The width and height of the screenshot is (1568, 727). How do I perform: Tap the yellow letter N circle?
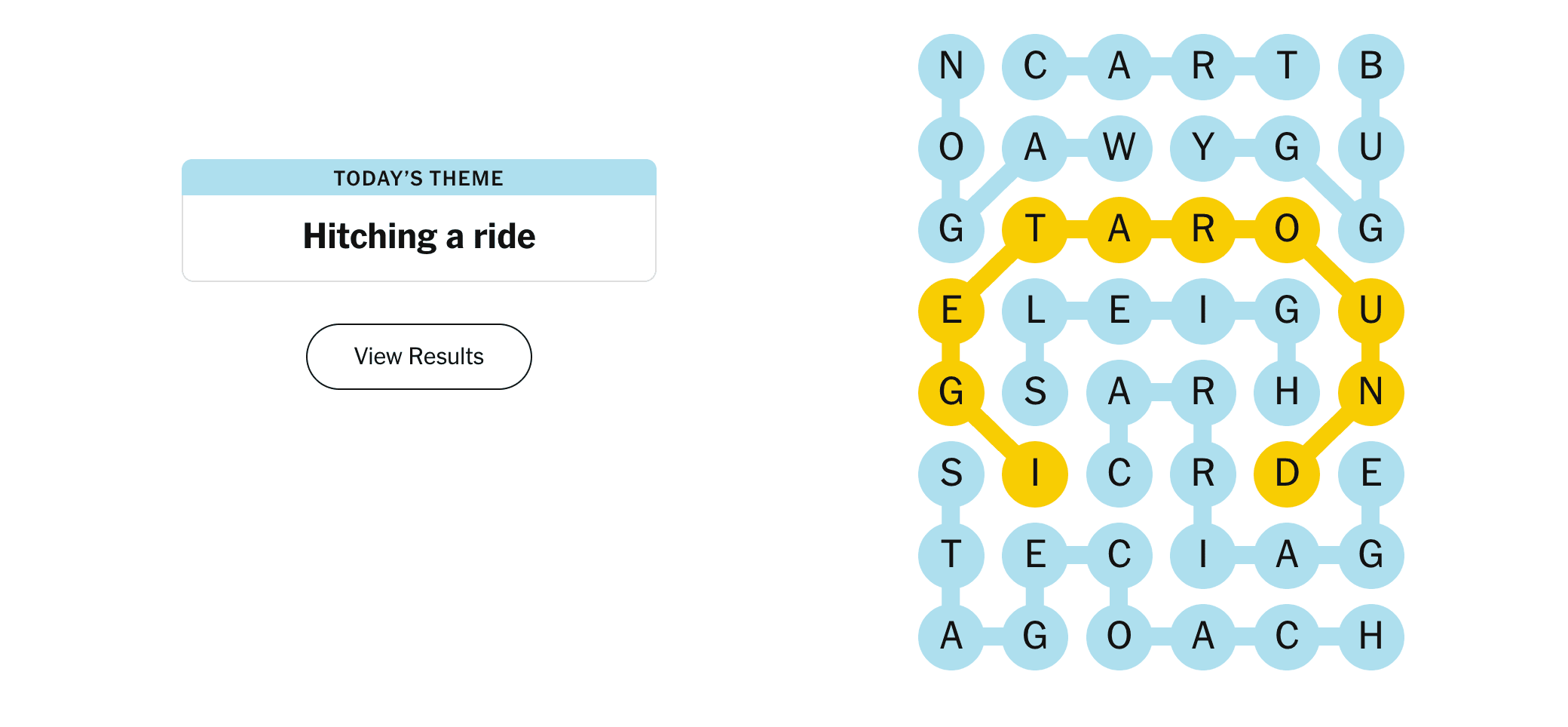[x=1370, y=392]
